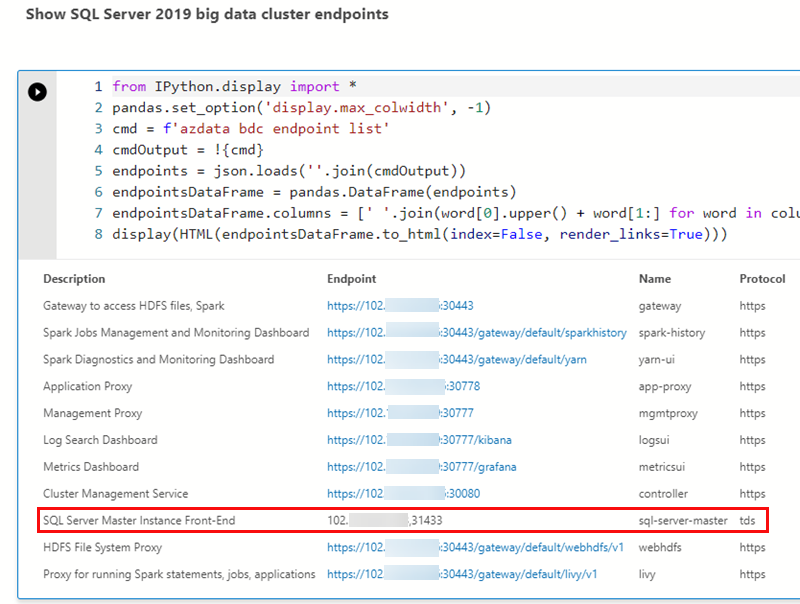Select heading 'Show SQL Server 2019 big data cluster endpoints'
This screenshot has height=604, width=800.
click(x=207, y=14)
